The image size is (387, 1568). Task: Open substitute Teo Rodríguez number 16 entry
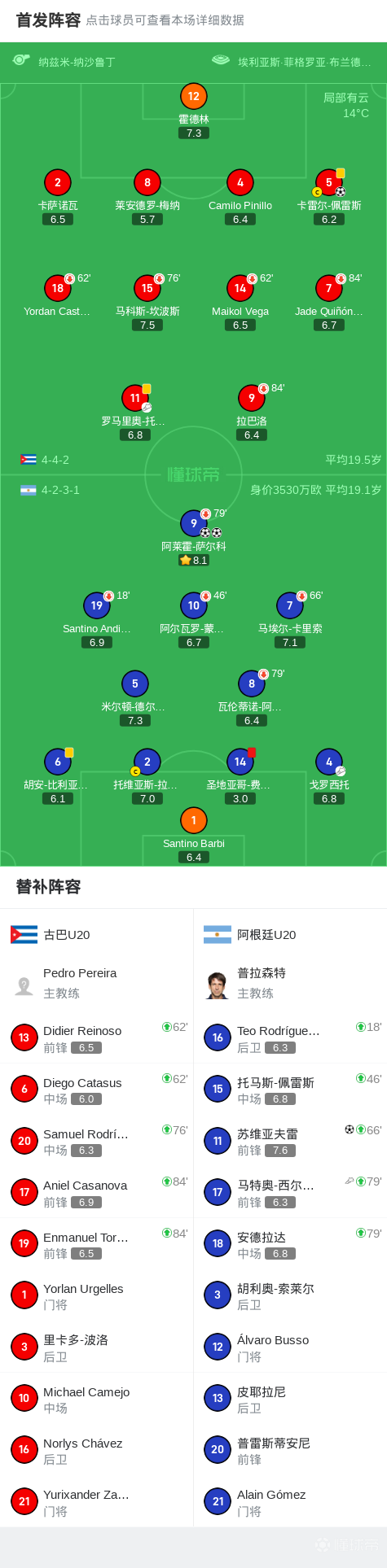point(290,1037)
